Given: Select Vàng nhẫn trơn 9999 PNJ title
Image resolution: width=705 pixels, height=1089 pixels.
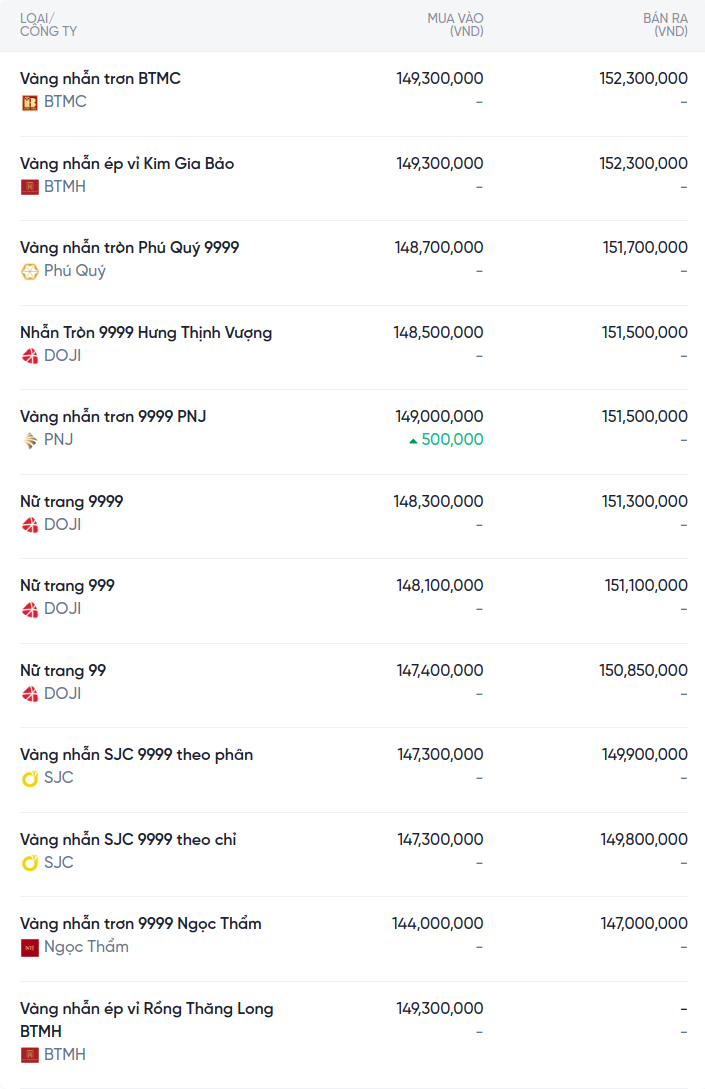Looking at the screenshot, I should [x=113, y=416].
